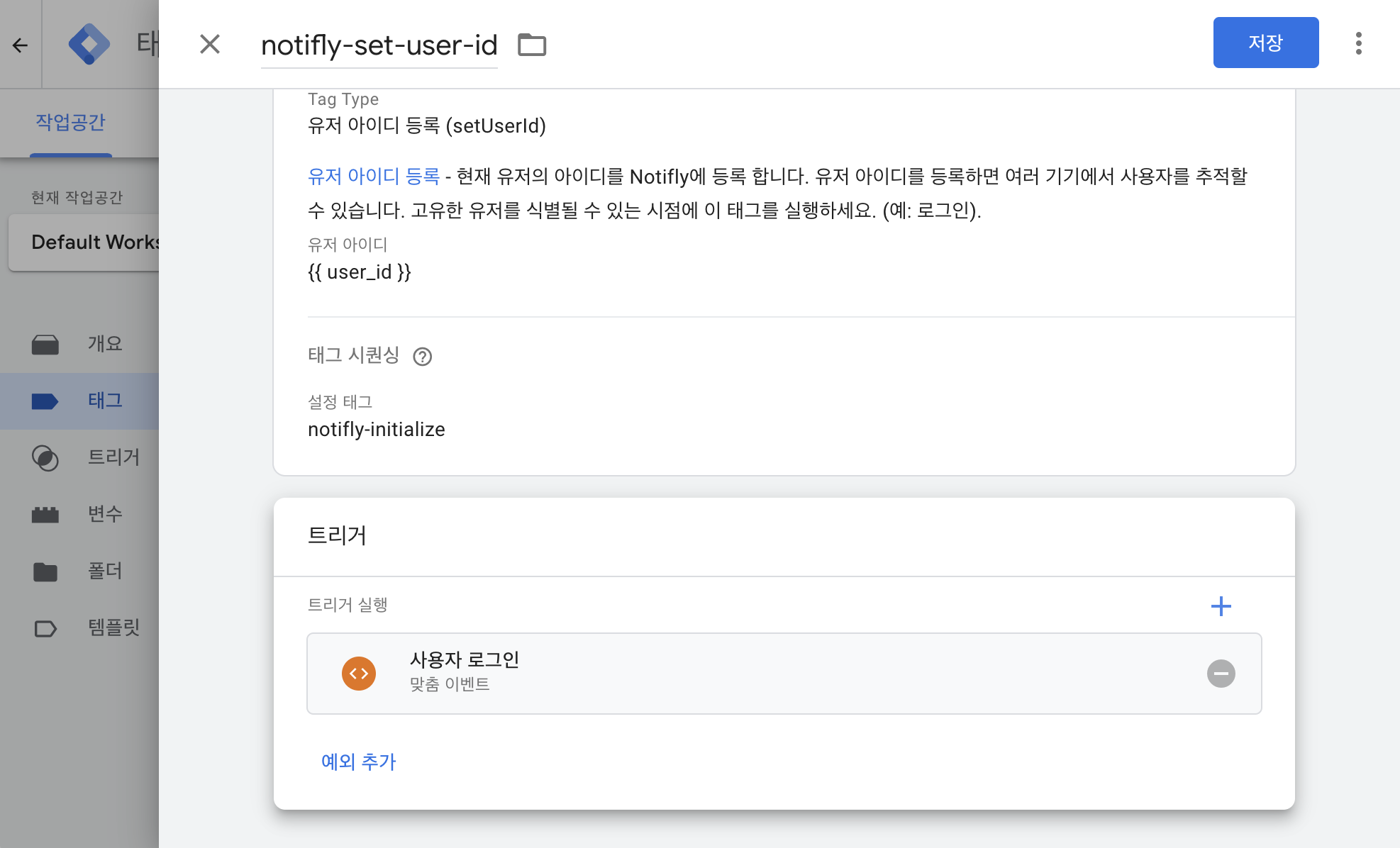This screenshot has width=1400, height=848.
Task: Open the 폴더 (Folders) section icon
Action: click(x=45, y=571)
